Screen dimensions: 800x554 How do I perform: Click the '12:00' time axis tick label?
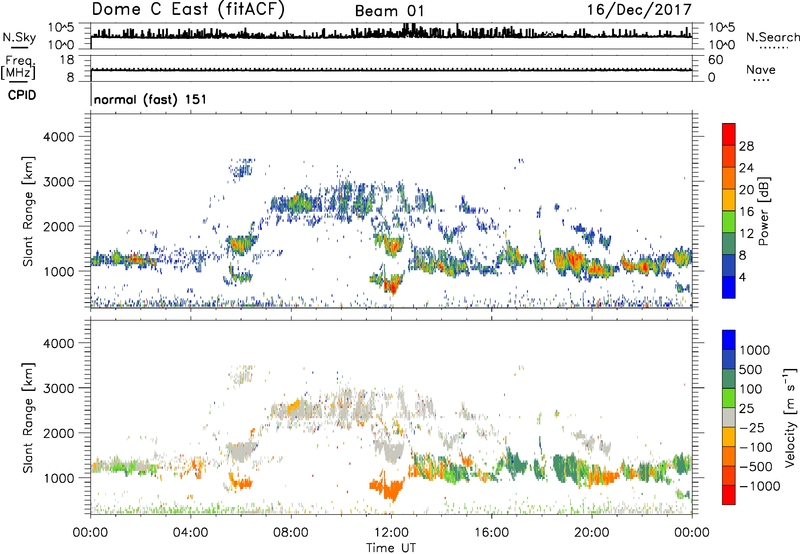[x=391, y=533]
